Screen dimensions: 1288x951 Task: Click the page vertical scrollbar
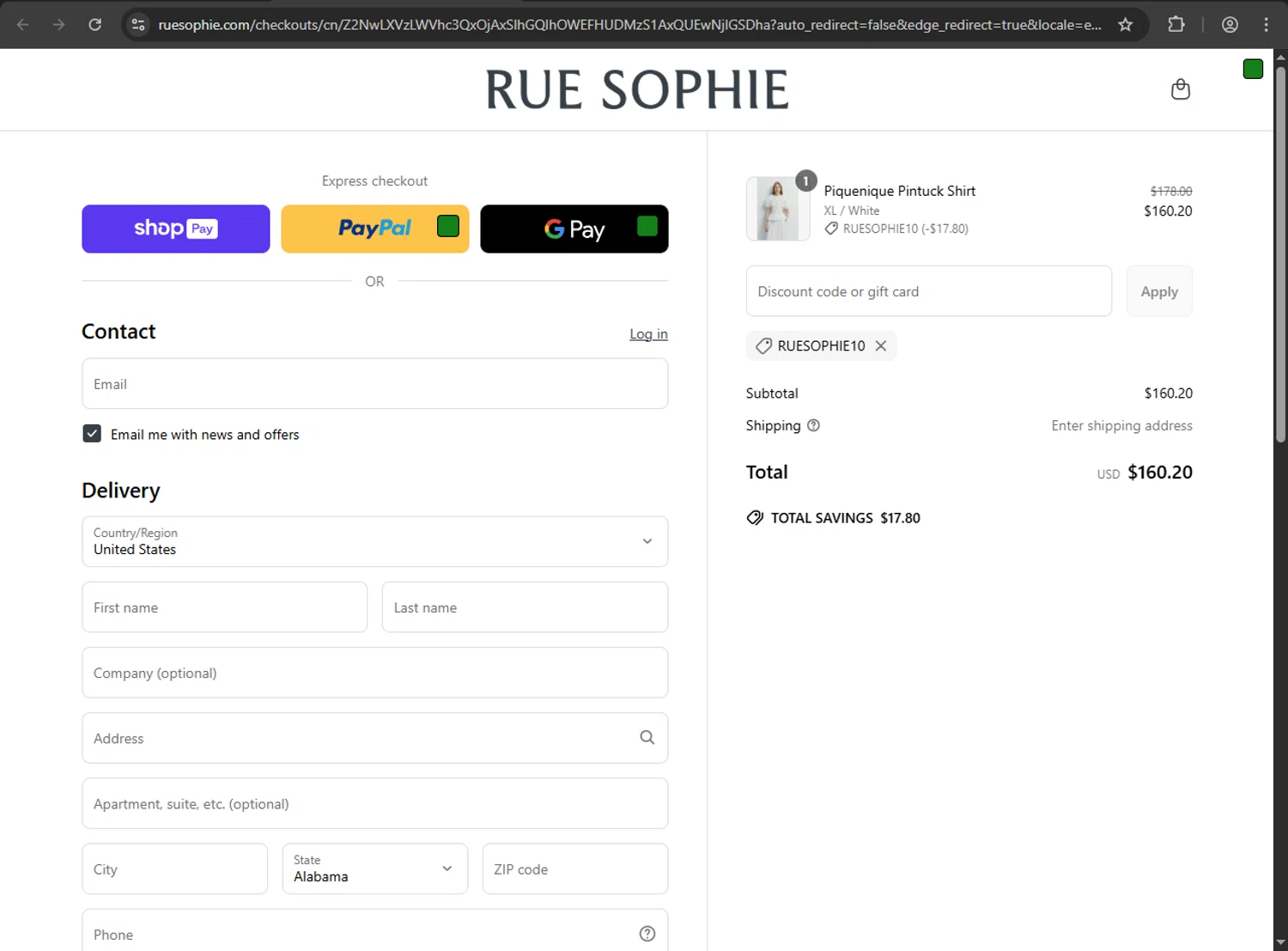coord(1280,253)
